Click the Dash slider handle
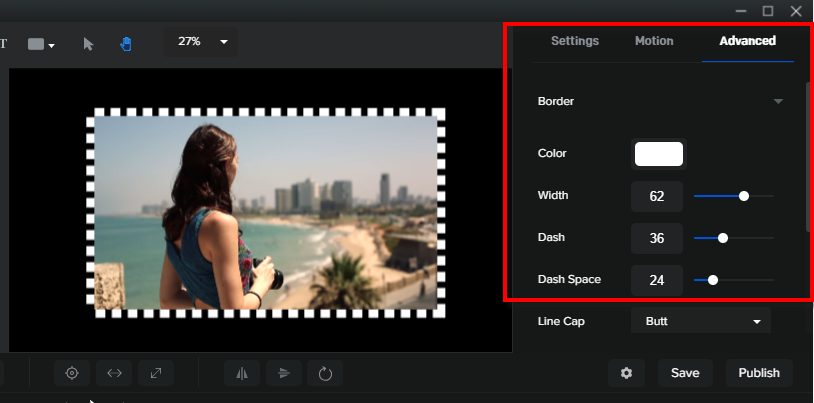This screenshot has height=403, width=814. [723, 238]
